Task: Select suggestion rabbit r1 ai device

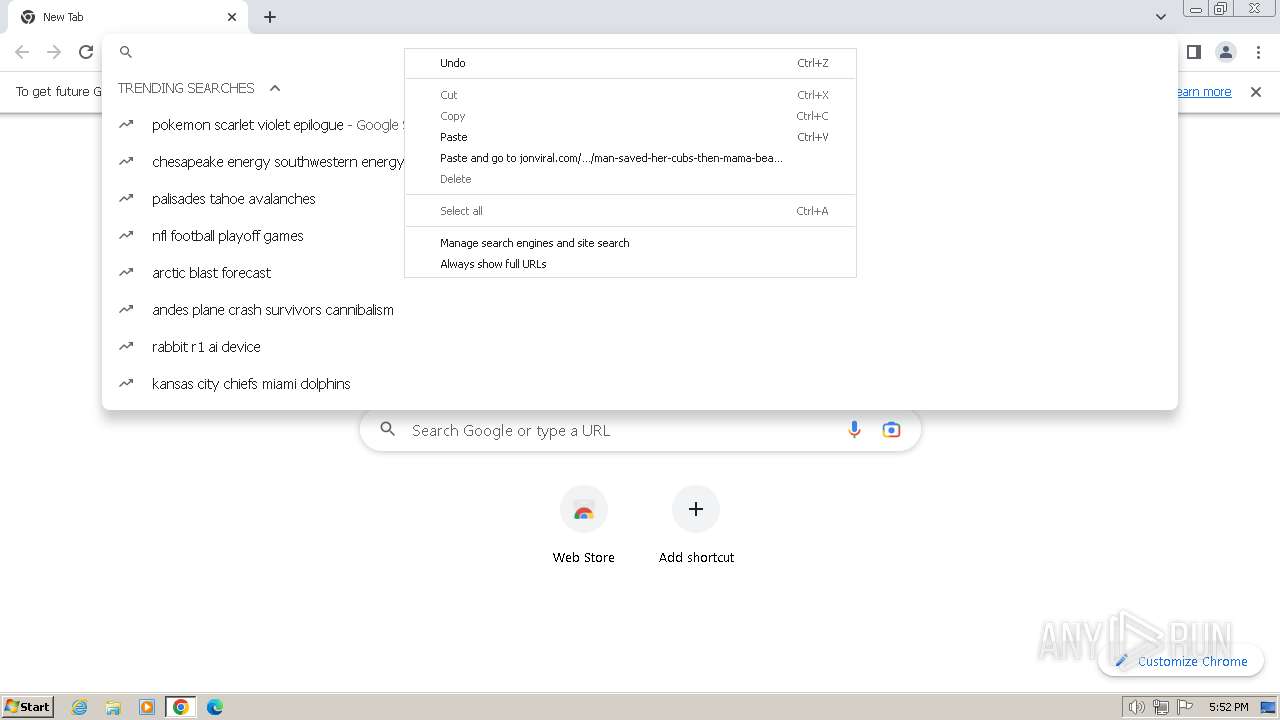Action: tap(640, 347)
